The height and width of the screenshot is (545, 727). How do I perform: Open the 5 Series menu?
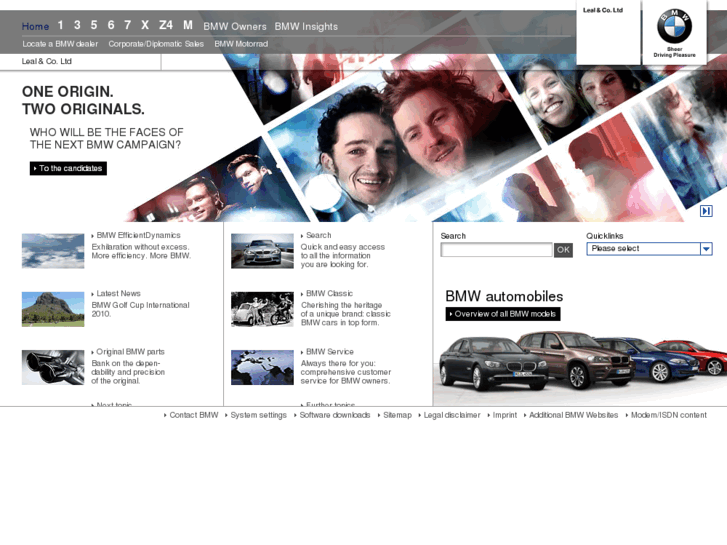tap(94, 25)
